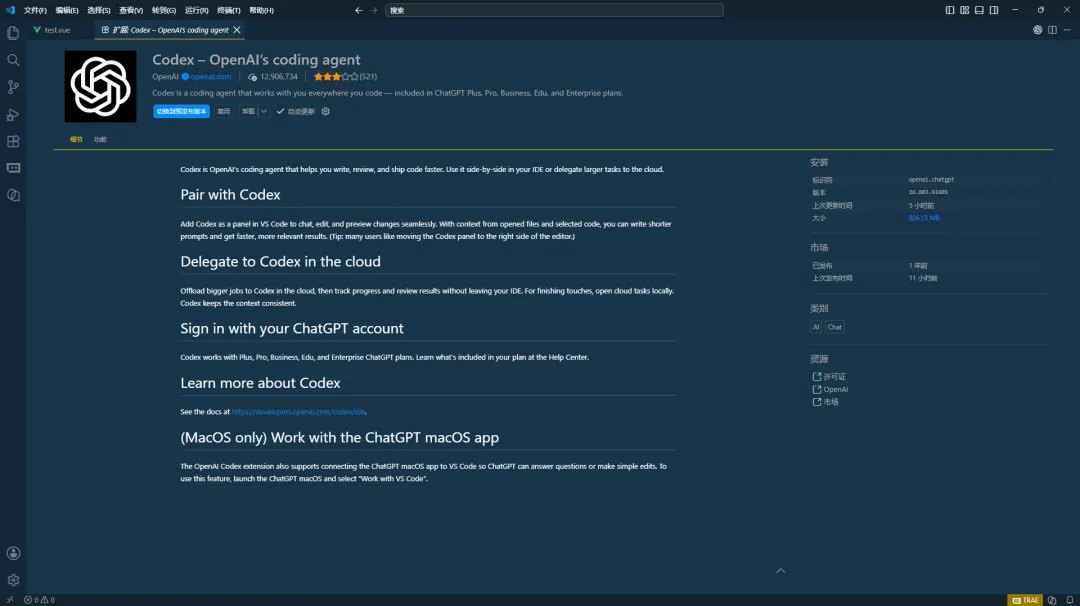Click the blue switch to pre-release version button
This screenshot has height=606, width=1080.
pos(181,111)
